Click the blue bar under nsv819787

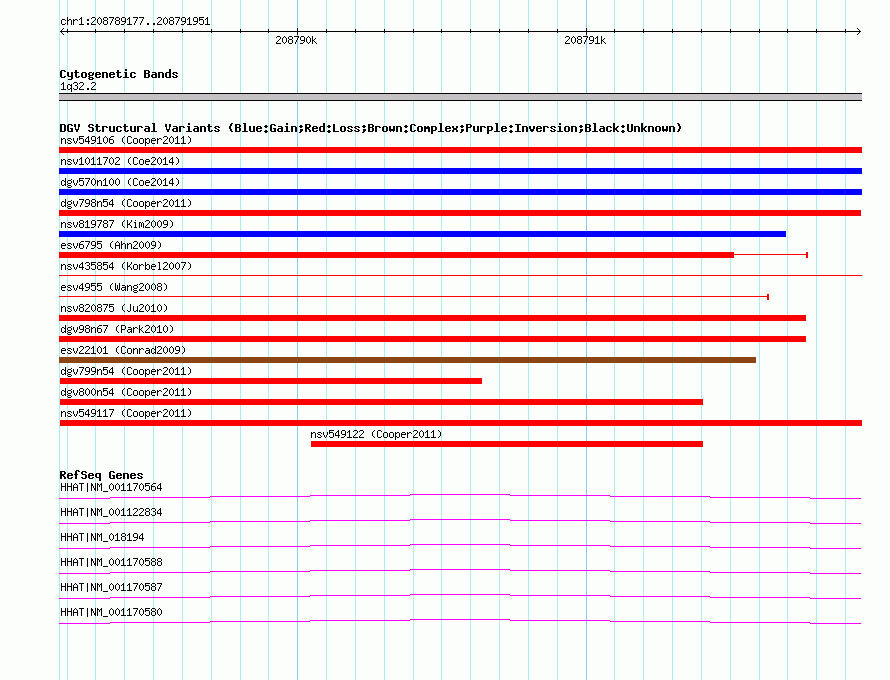tap(422, 234)
